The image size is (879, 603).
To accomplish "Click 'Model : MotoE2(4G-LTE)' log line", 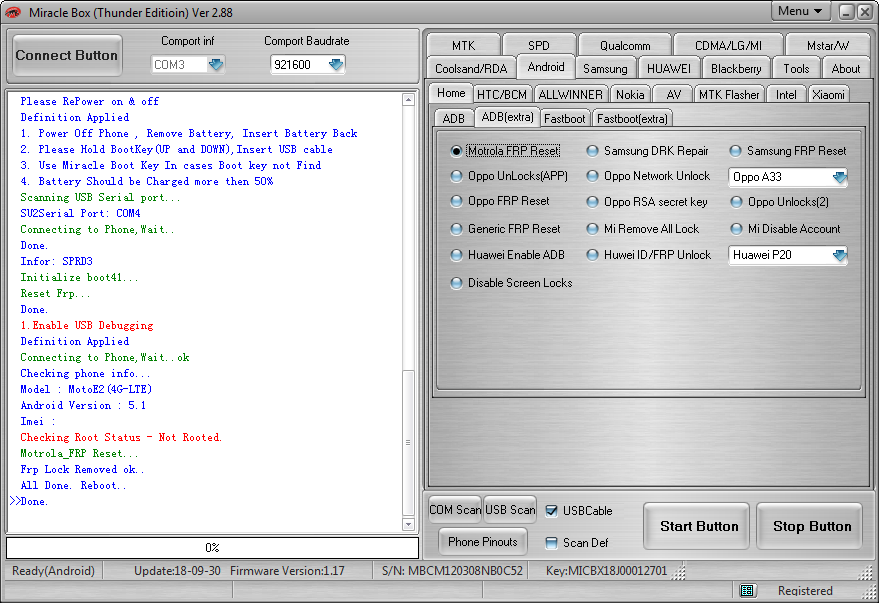I will pos(86,389).
